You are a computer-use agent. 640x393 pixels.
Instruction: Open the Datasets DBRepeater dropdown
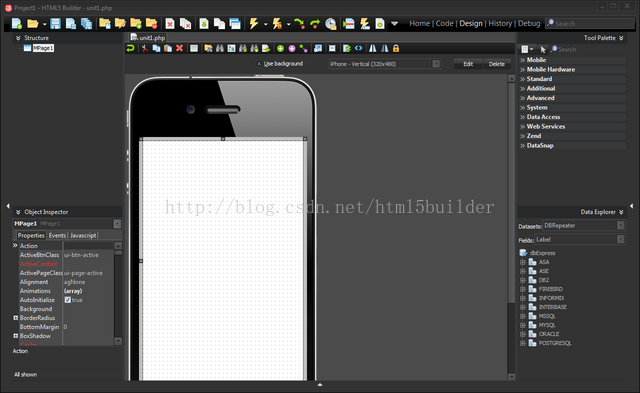coord(620,225)
